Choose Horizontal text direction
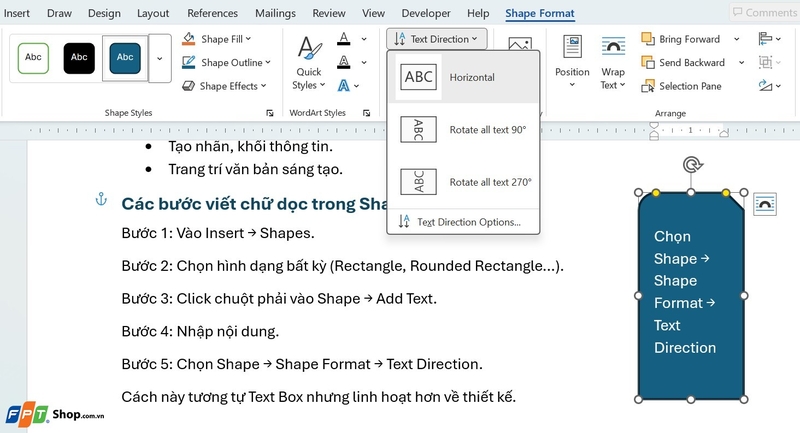Viewport: 800px width, 433px height. point(463,78)
